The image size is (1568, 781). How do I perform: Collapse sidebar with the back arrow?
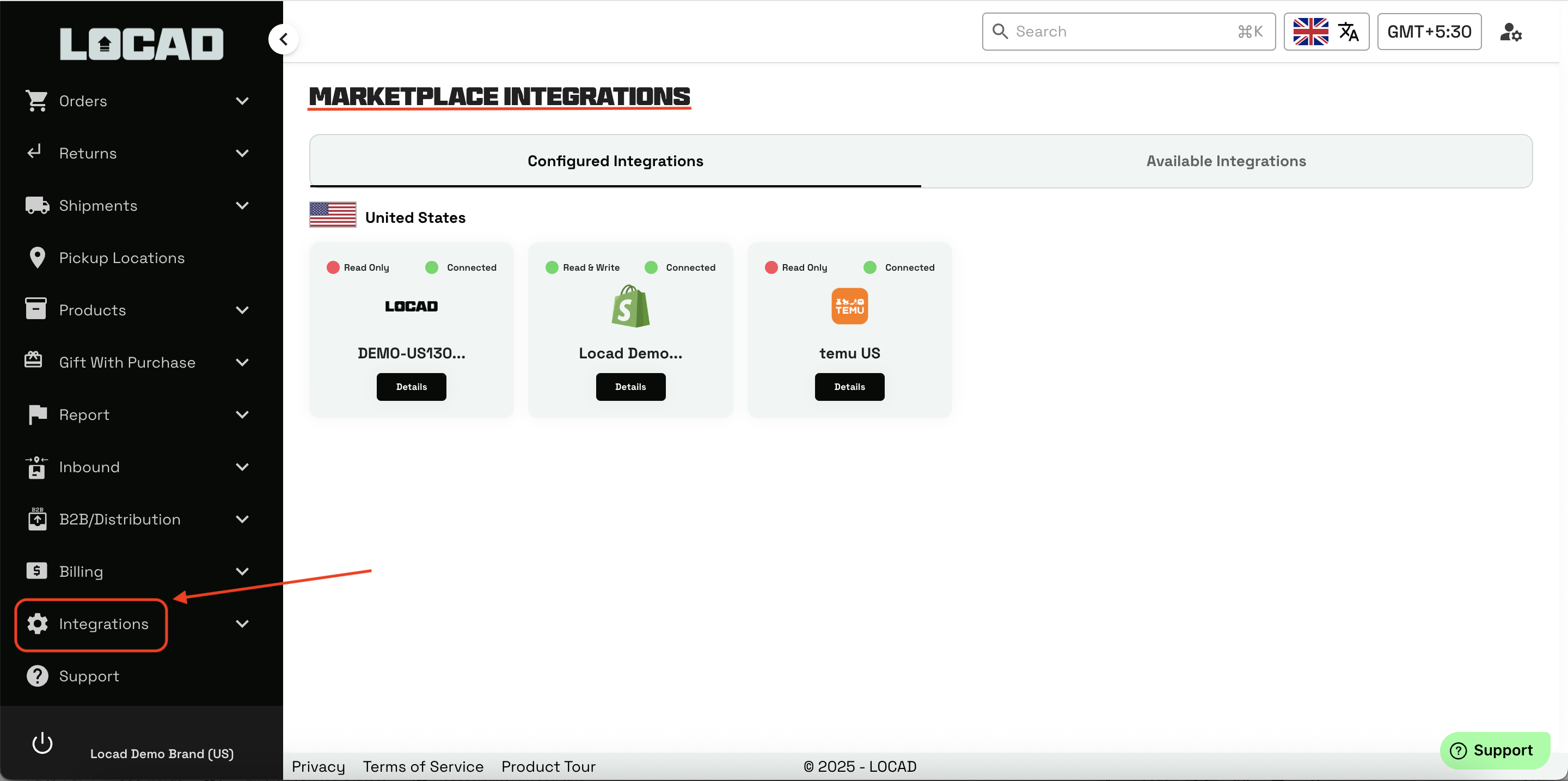[x=283, y=40]
